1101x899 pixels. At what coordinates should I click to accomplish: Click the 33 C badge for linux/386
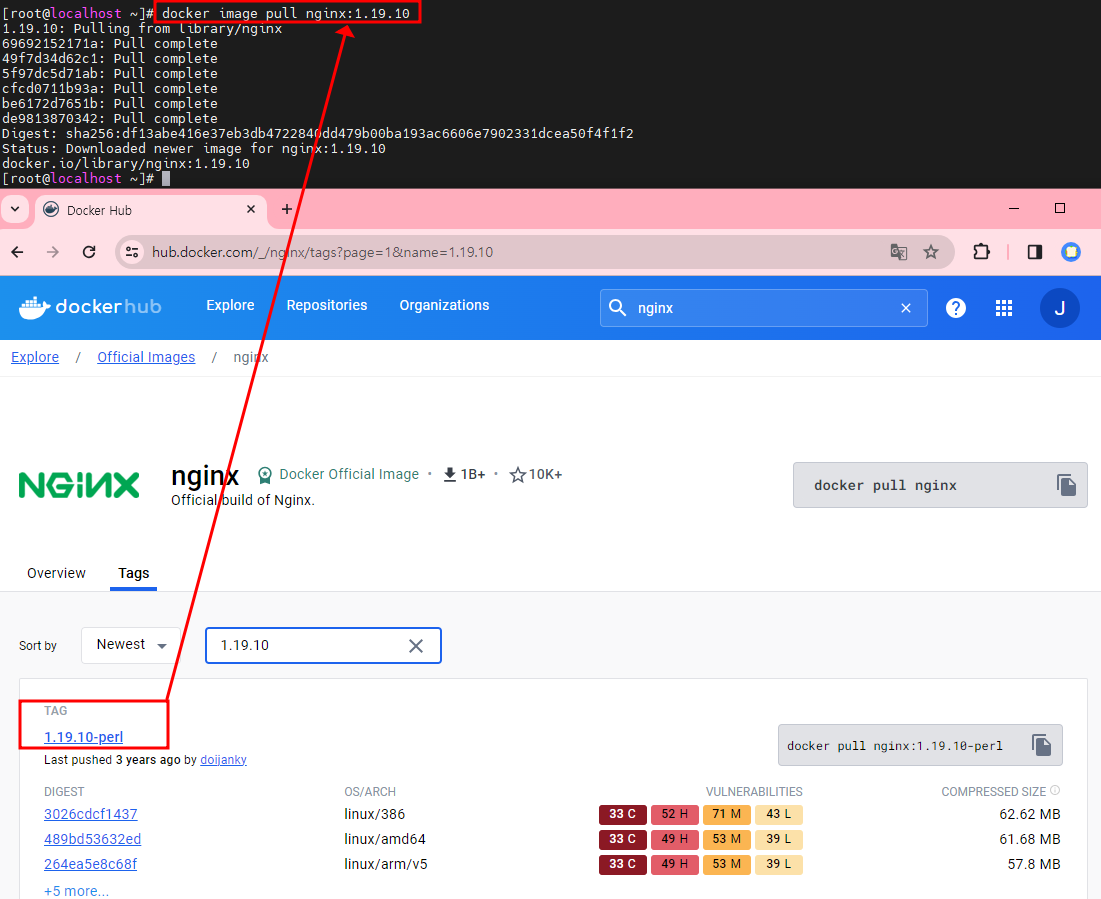coord(623,814)
